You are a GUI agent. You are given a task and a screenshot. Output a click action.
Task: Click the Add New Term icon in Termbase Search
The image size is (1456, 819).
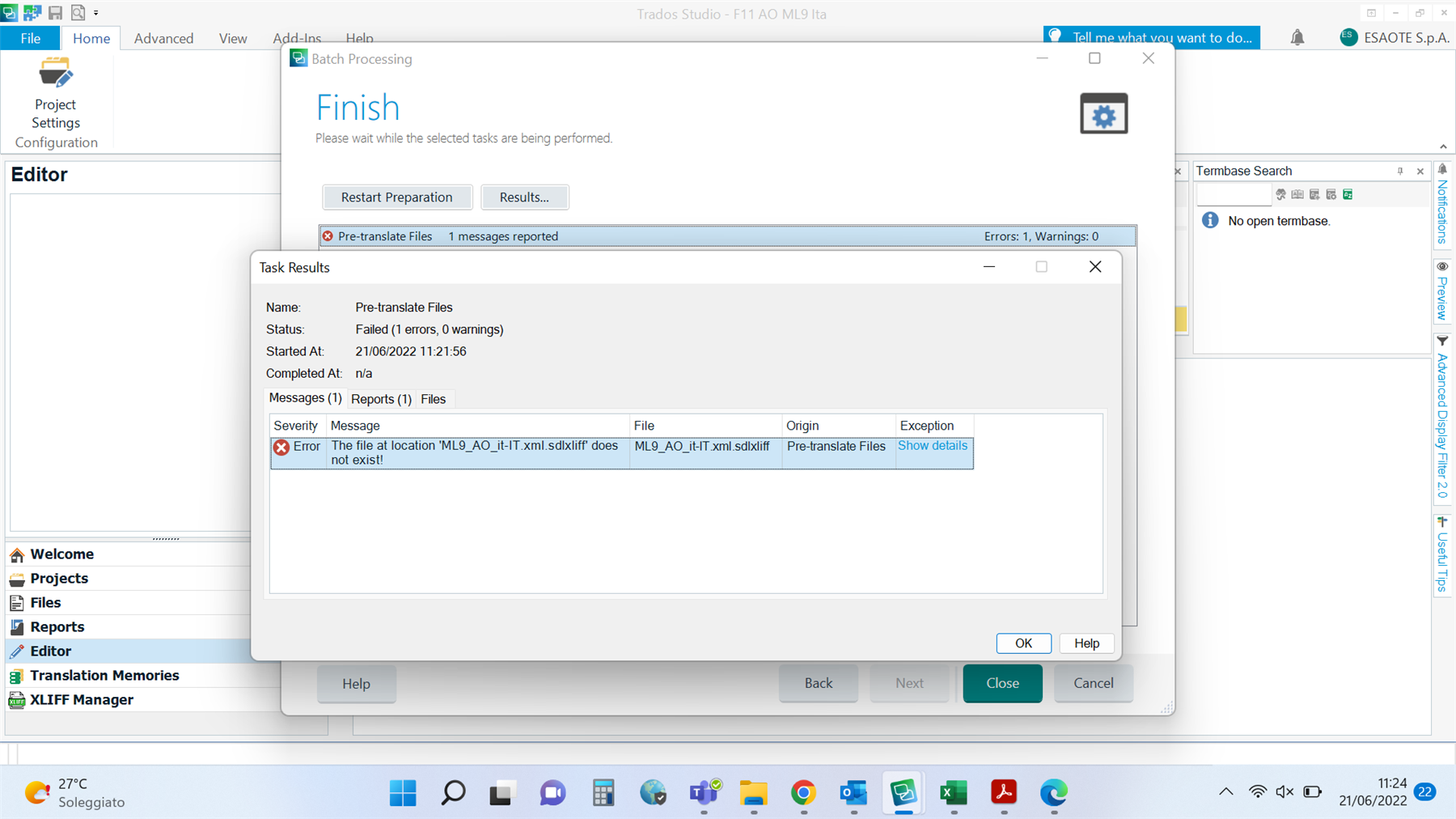[x=1314, y=194]
